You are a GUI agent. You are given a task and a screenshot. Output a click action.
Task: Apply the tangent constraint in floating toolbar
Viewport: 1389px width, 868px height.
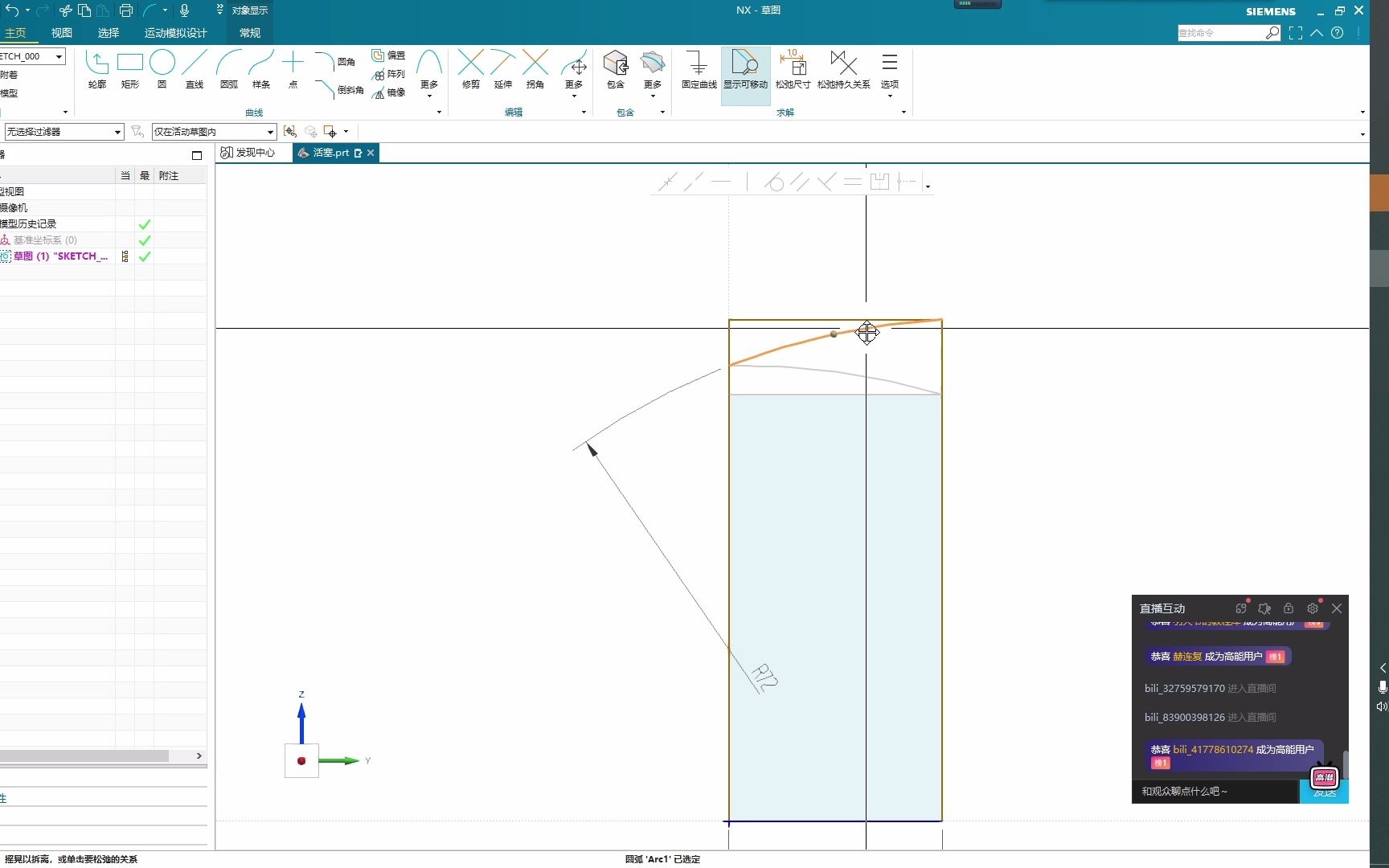(x=774, y=182)
